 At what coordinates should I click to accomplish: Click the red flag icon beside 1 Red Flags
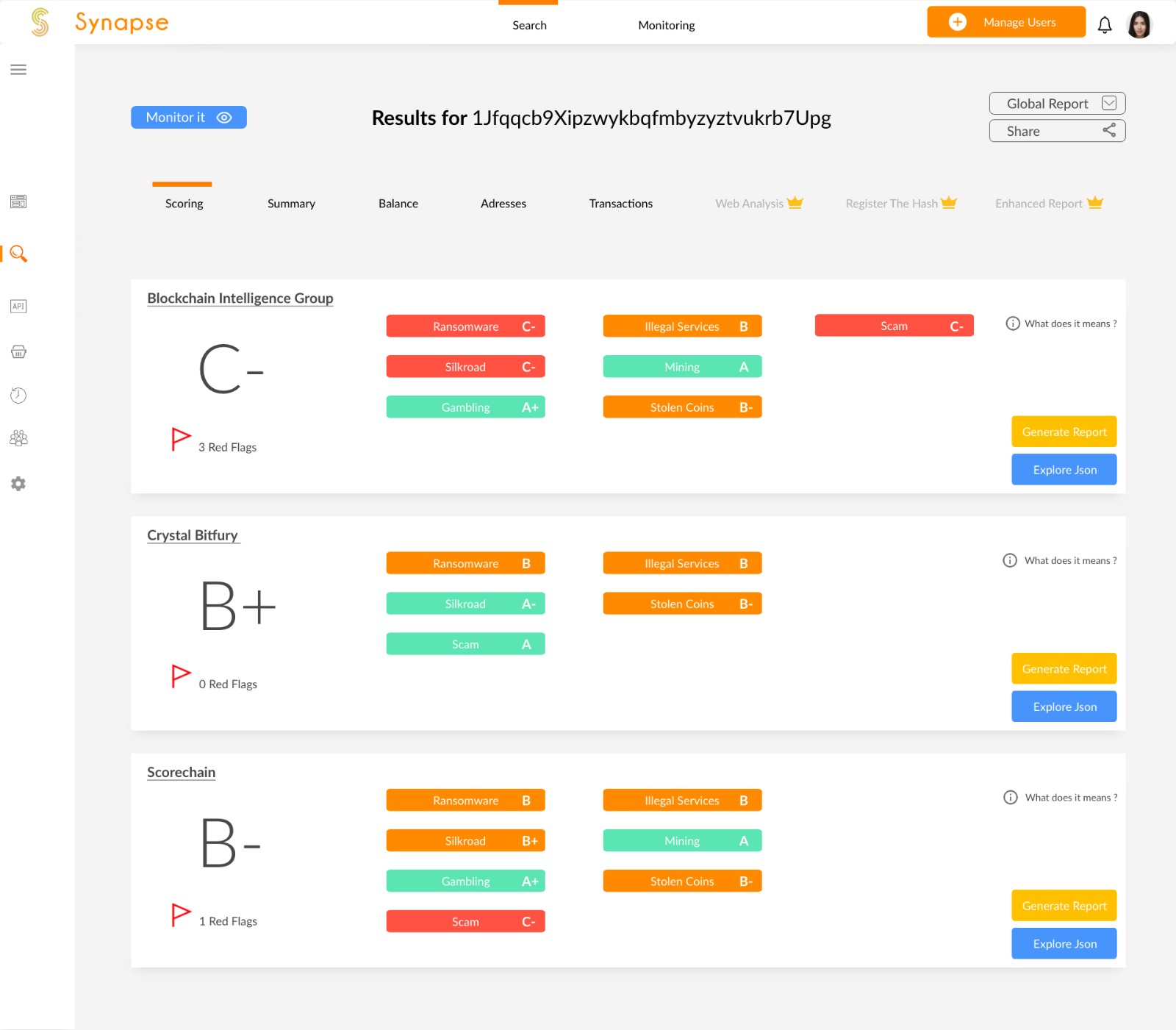(x=181, y=915)
